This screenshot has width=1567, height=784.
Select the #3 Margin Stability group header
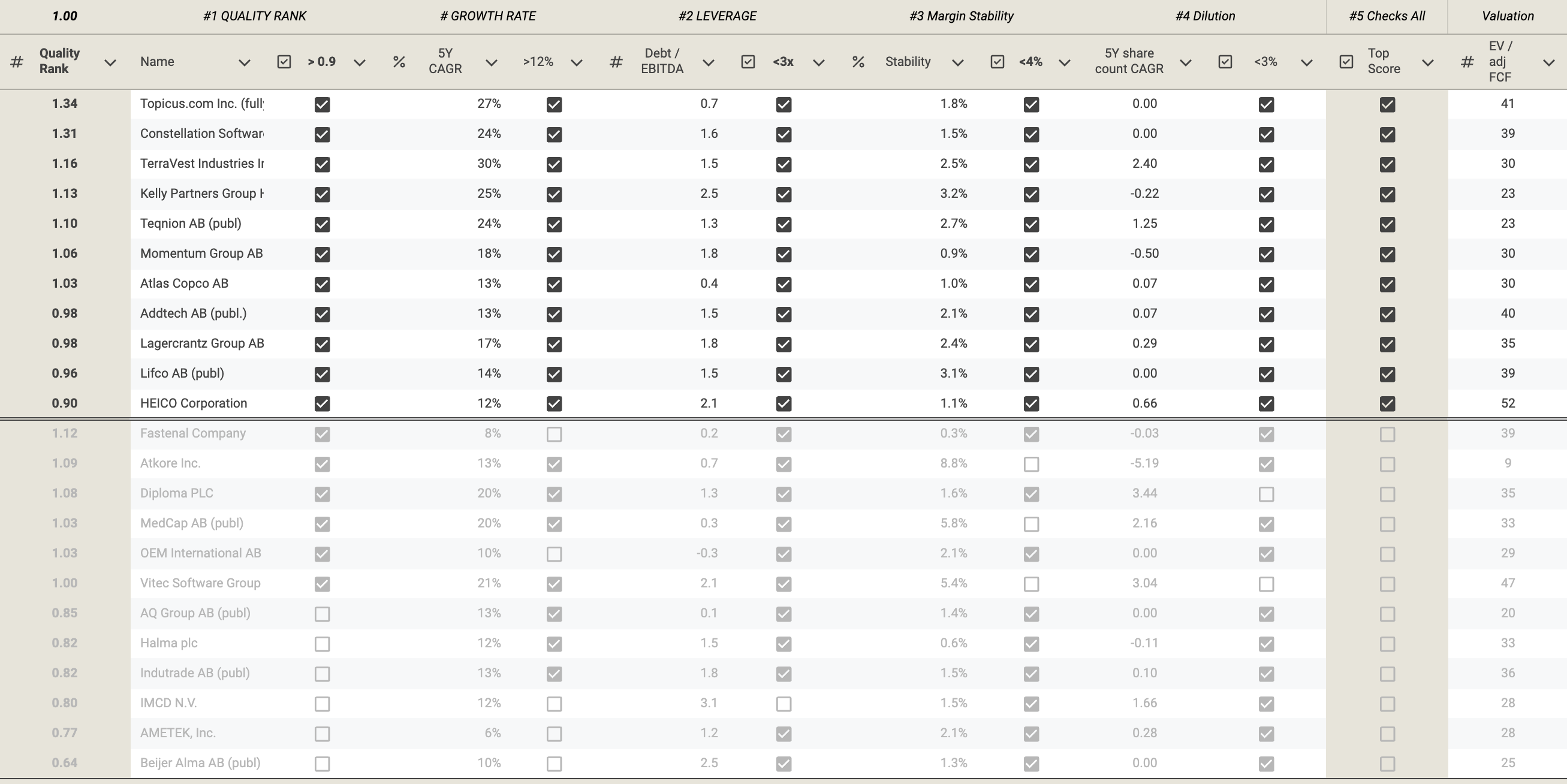coord(961,16)
